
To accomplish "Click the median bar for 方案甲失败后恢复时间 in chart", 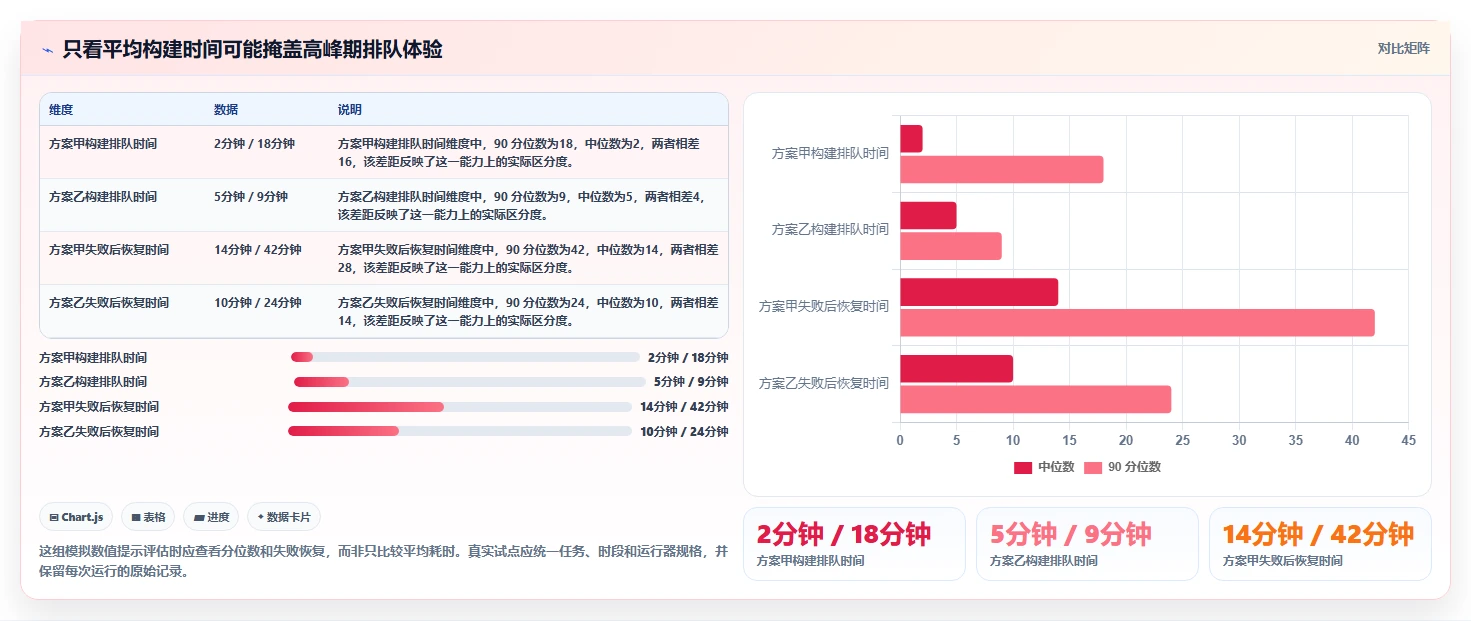I will click(979, 292).
